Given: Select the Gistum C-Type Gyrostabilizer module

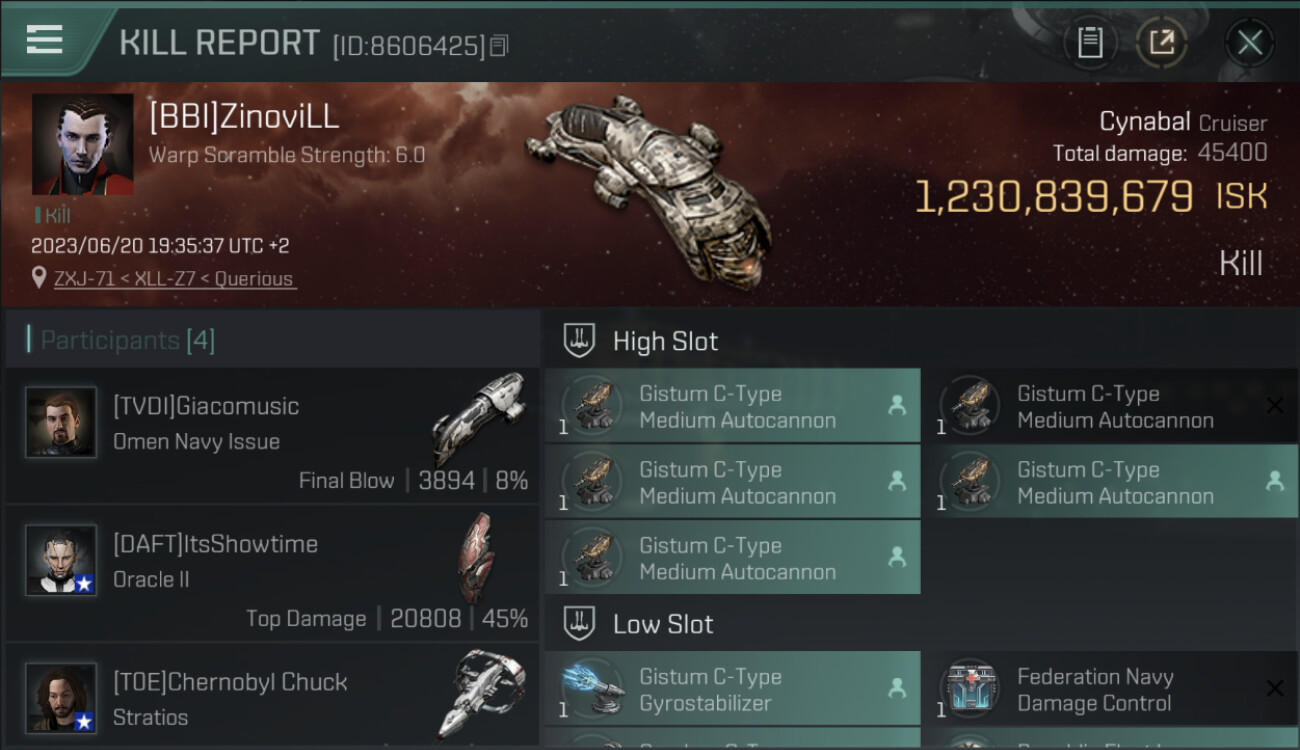Looking at the screenshot, I should pyautogui.click(x=732, y=689).
